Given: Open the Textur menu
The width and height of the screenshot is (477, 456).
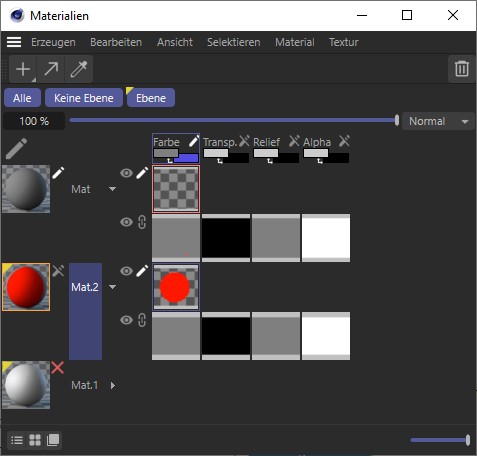Looking at the screenshot, I should tap(344, 42).
